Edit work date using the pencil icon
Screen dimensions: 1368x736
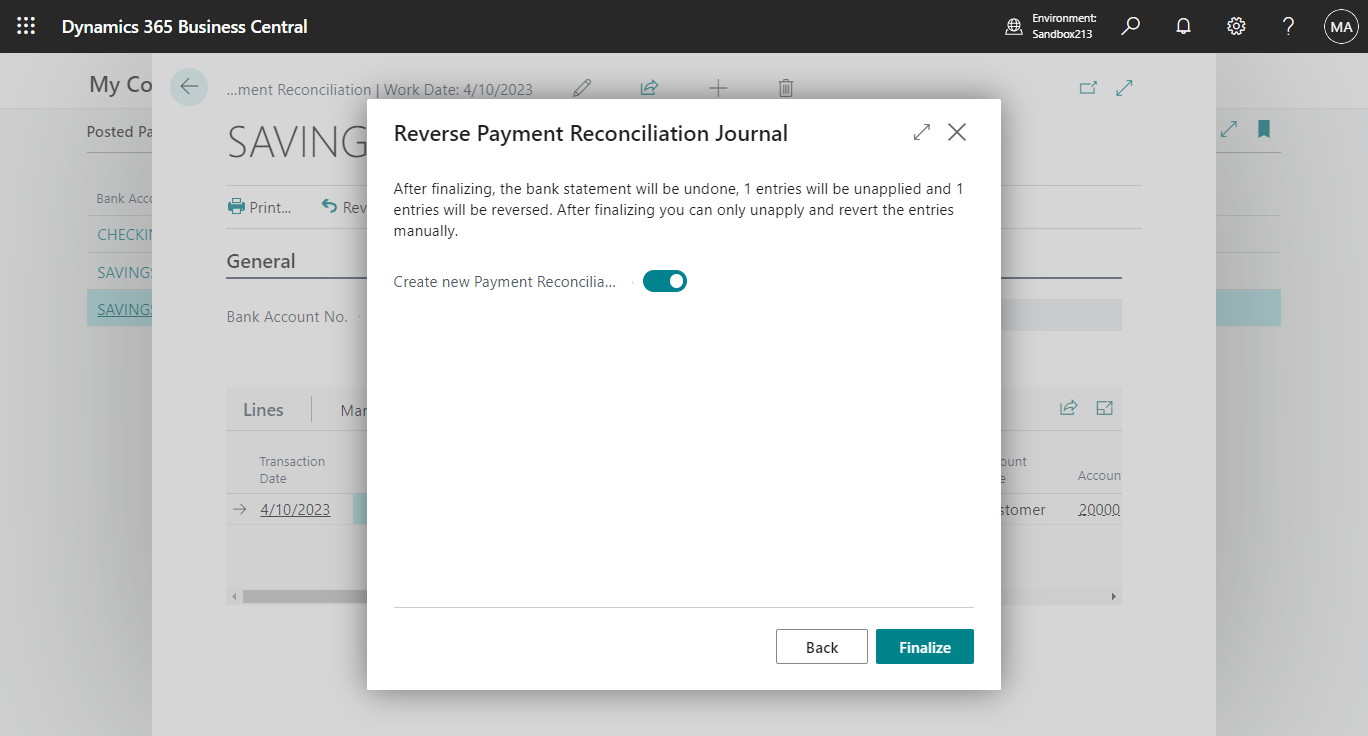pyautogui.click(x=582, y=88)
